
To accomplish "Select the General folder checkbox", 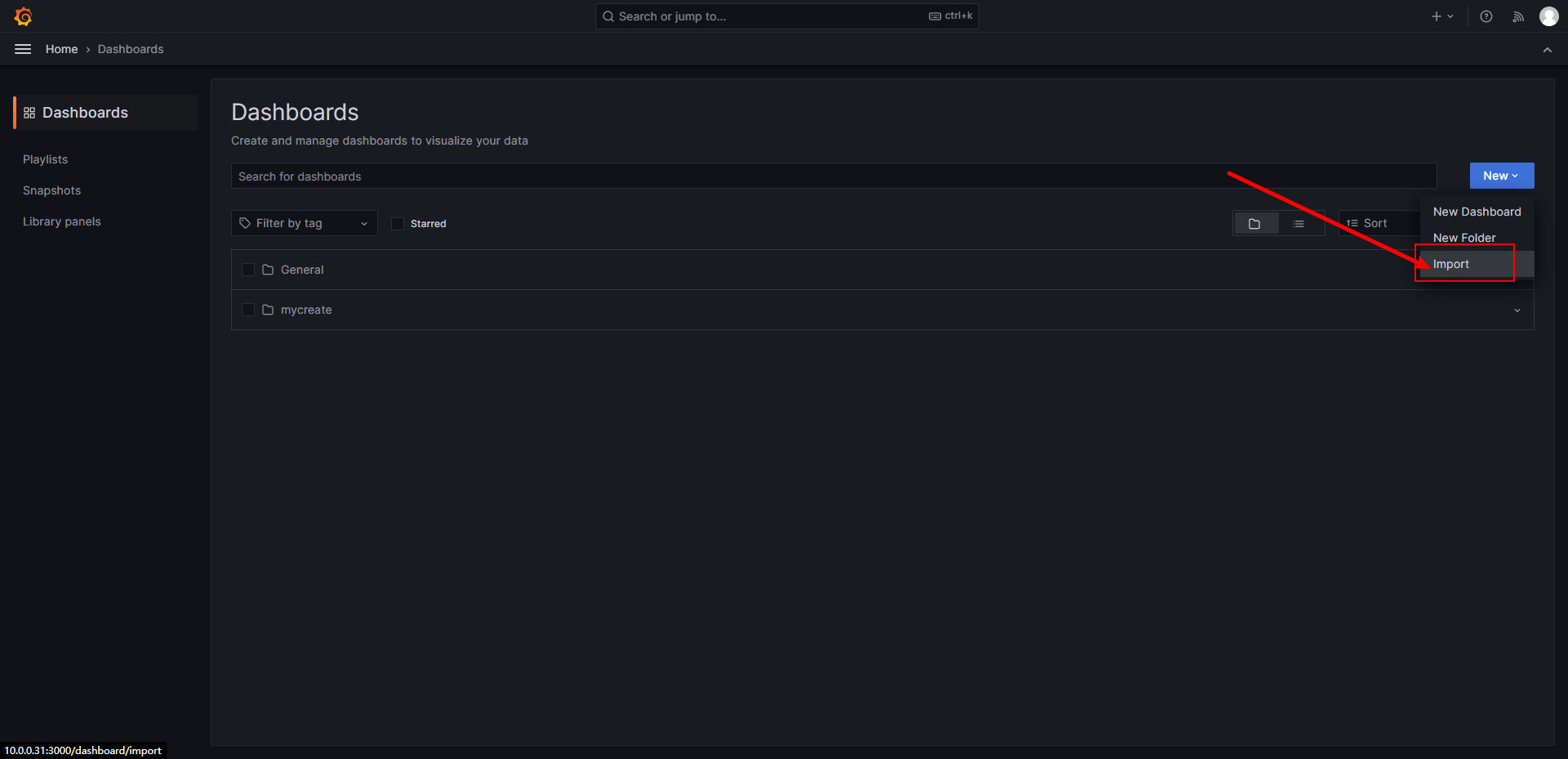I will (x=248, y=270).
